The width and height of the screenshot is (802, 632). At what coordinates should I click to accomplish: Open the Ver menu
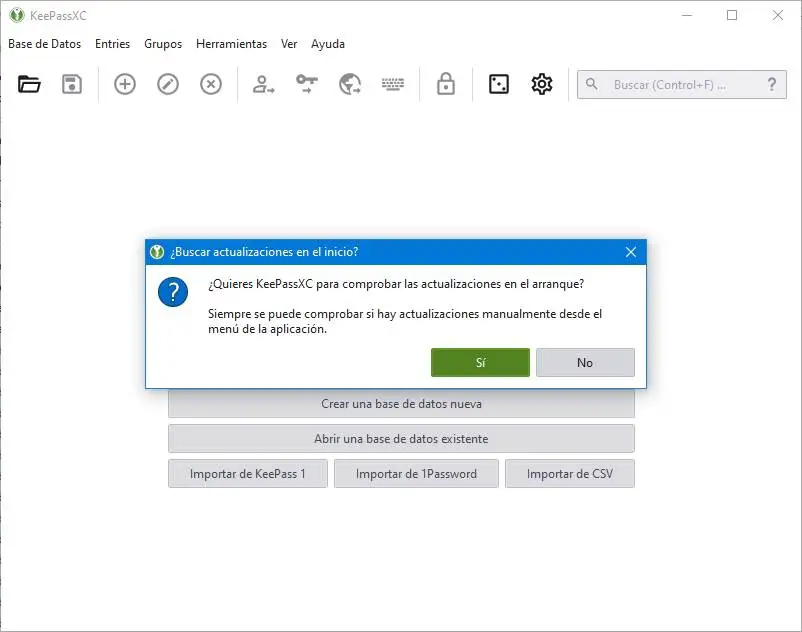(289, 44)
